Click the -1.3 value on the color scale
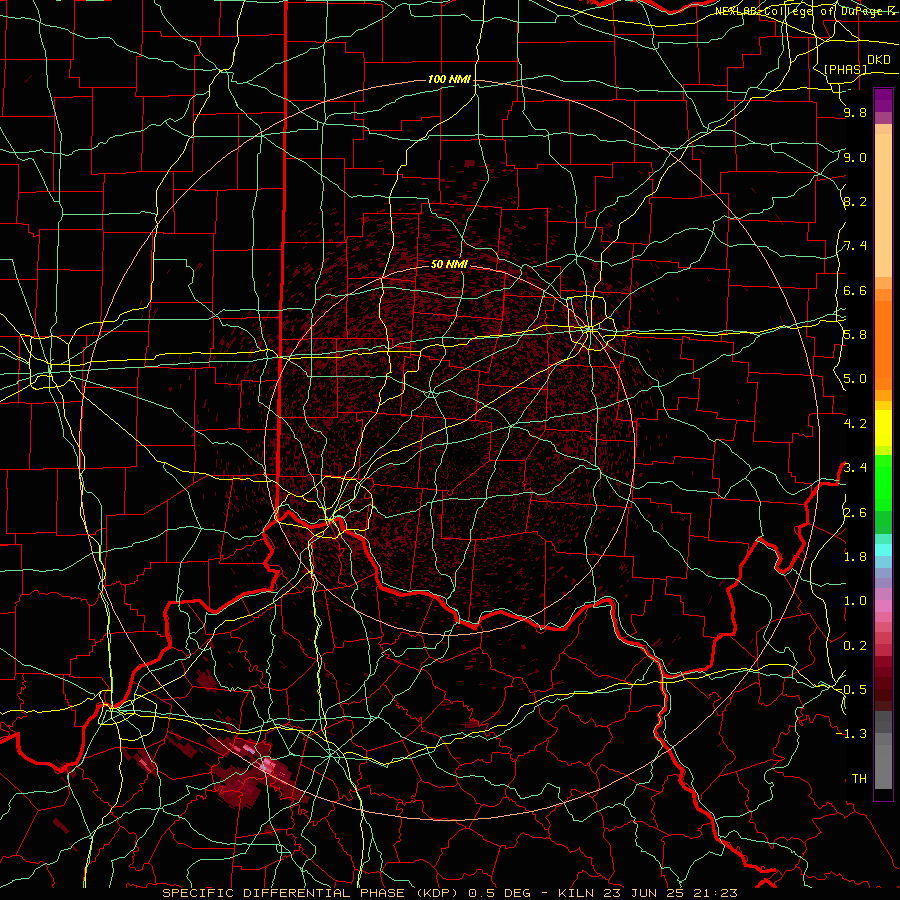900x900 pixels. tap(852, 734)
